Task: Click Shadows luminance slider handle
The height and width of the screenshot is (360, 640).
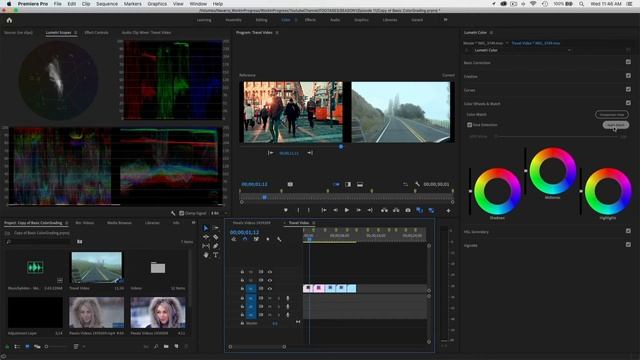Action: point(470,191)
